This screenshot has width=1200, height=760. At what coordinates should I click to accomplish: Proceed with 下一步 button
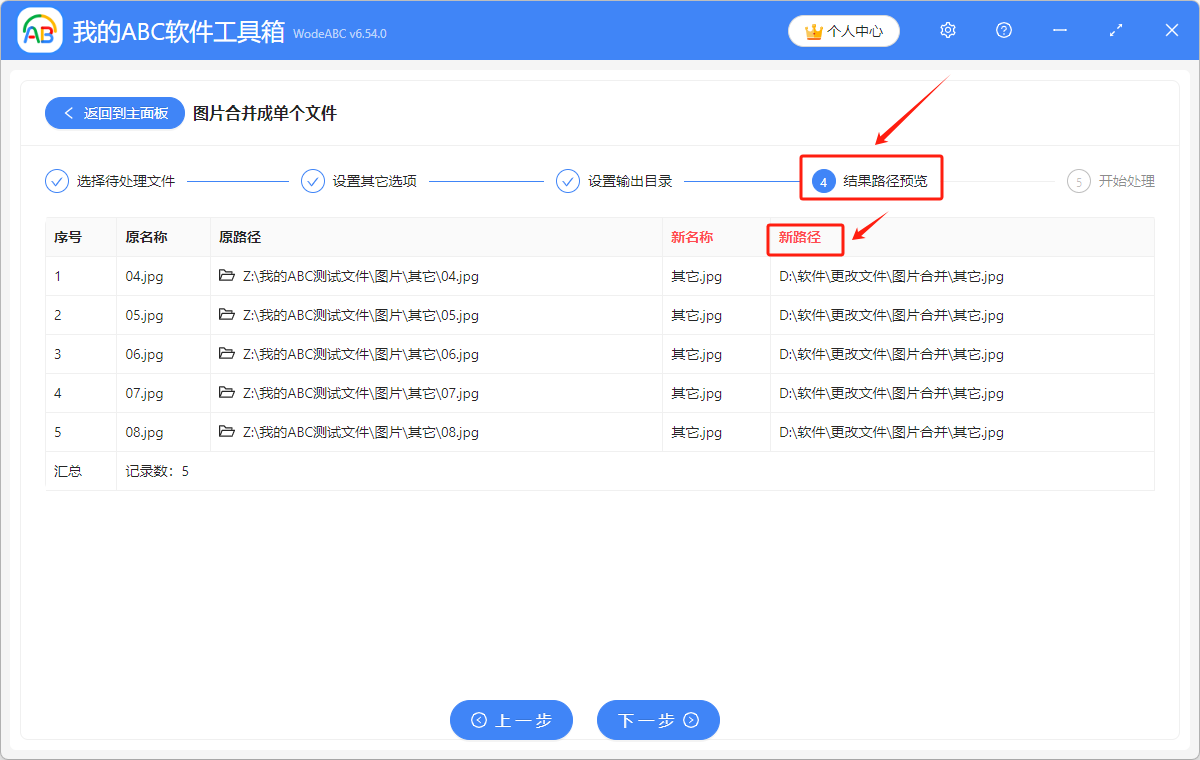[x=658, y=720]
